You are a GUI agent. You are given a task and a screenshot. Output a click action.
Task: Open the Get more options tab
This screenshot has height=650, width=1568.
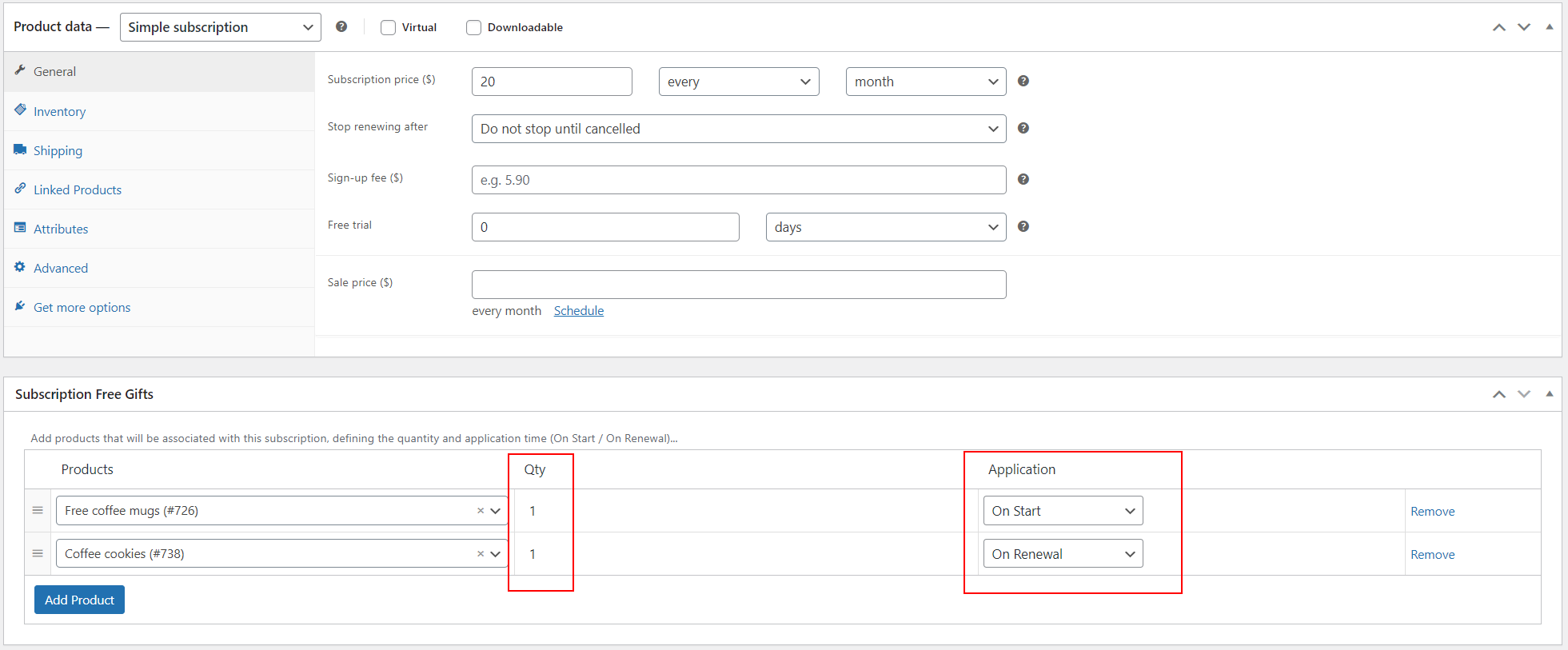tap(159, 307)
